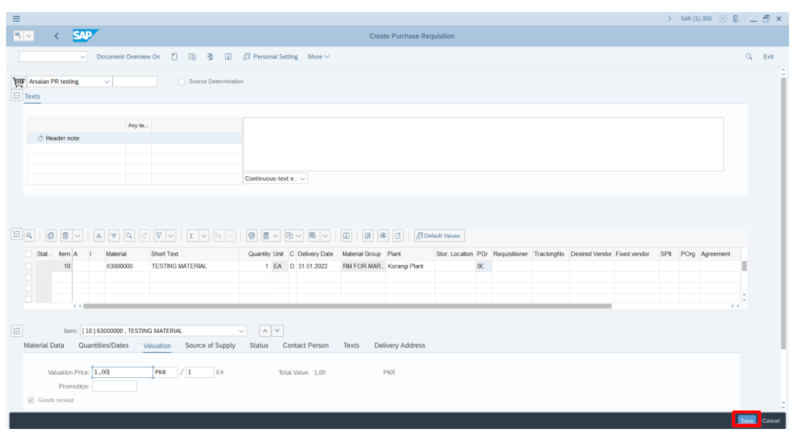The width and height of the screenshot is (800, 437).
Task: Expand the More menu in the toolbar
Action: coord(319,56)
